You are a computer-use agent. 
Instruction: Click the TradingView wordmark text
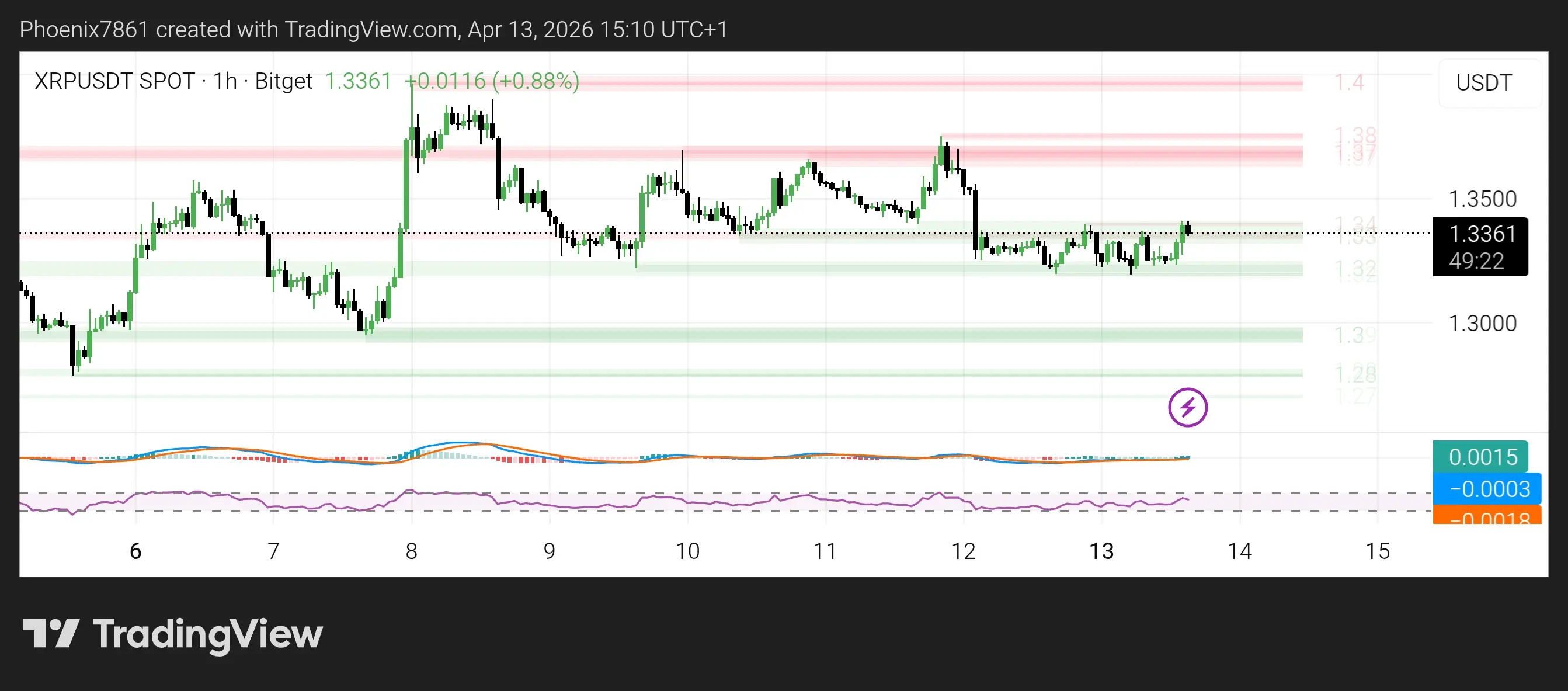coord(207,634)
